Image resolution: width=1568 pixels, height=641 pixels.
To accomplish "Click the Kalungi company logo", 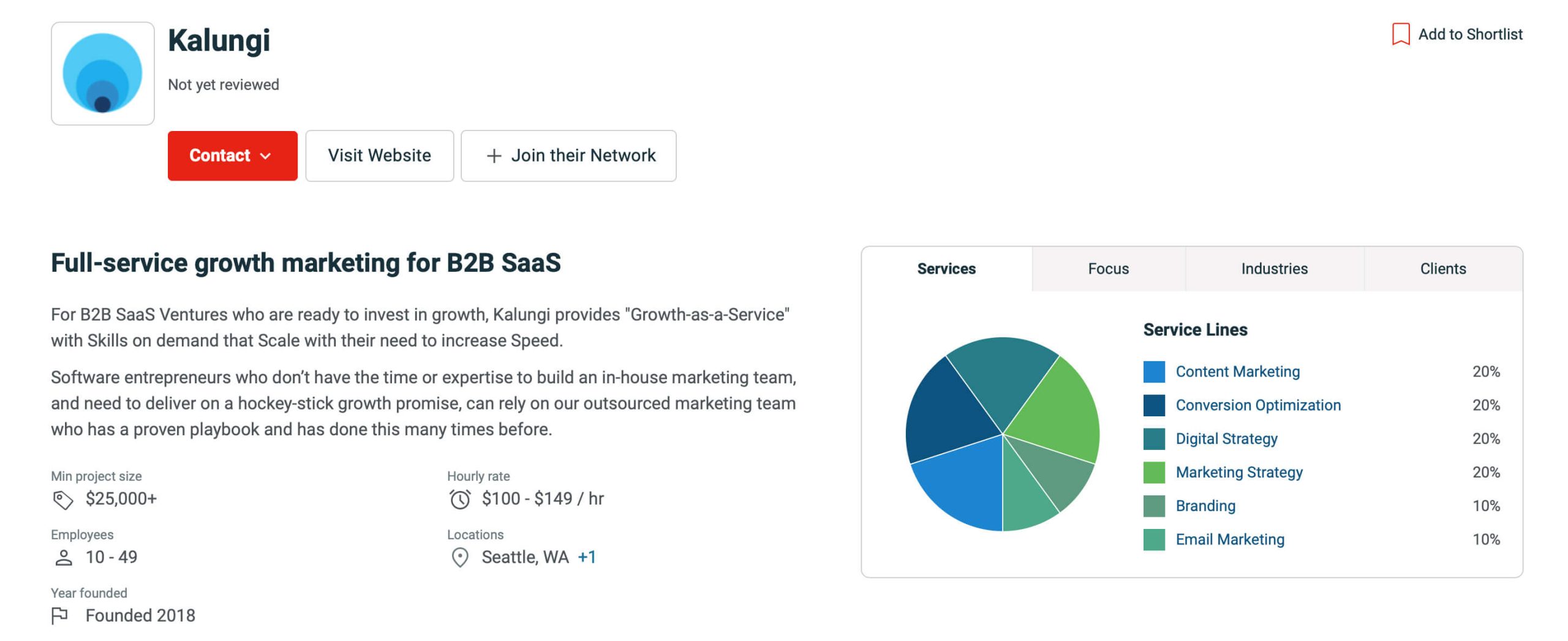I will click(102, 73).
